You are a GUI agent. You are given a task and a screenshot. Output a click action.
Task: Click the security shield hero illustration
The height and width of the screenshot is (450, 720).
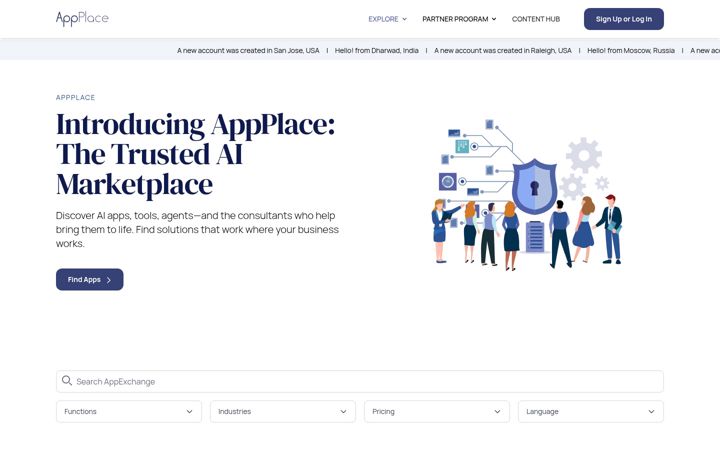[527, 195]
